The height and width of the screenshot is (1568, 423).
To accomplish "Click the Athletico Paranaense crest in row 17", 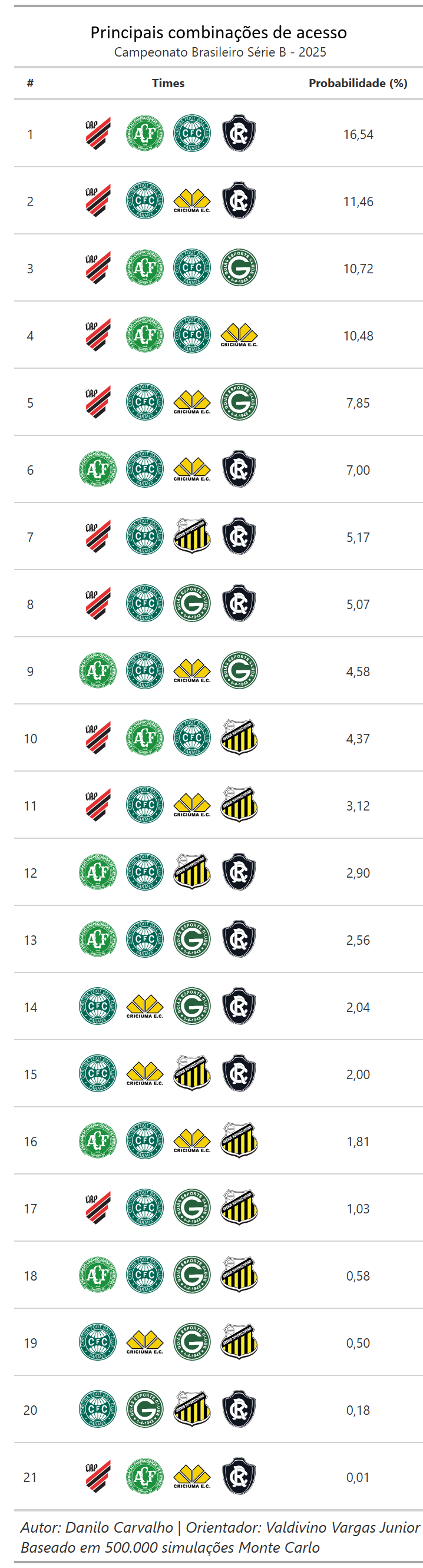I will tap(98, 1208).
